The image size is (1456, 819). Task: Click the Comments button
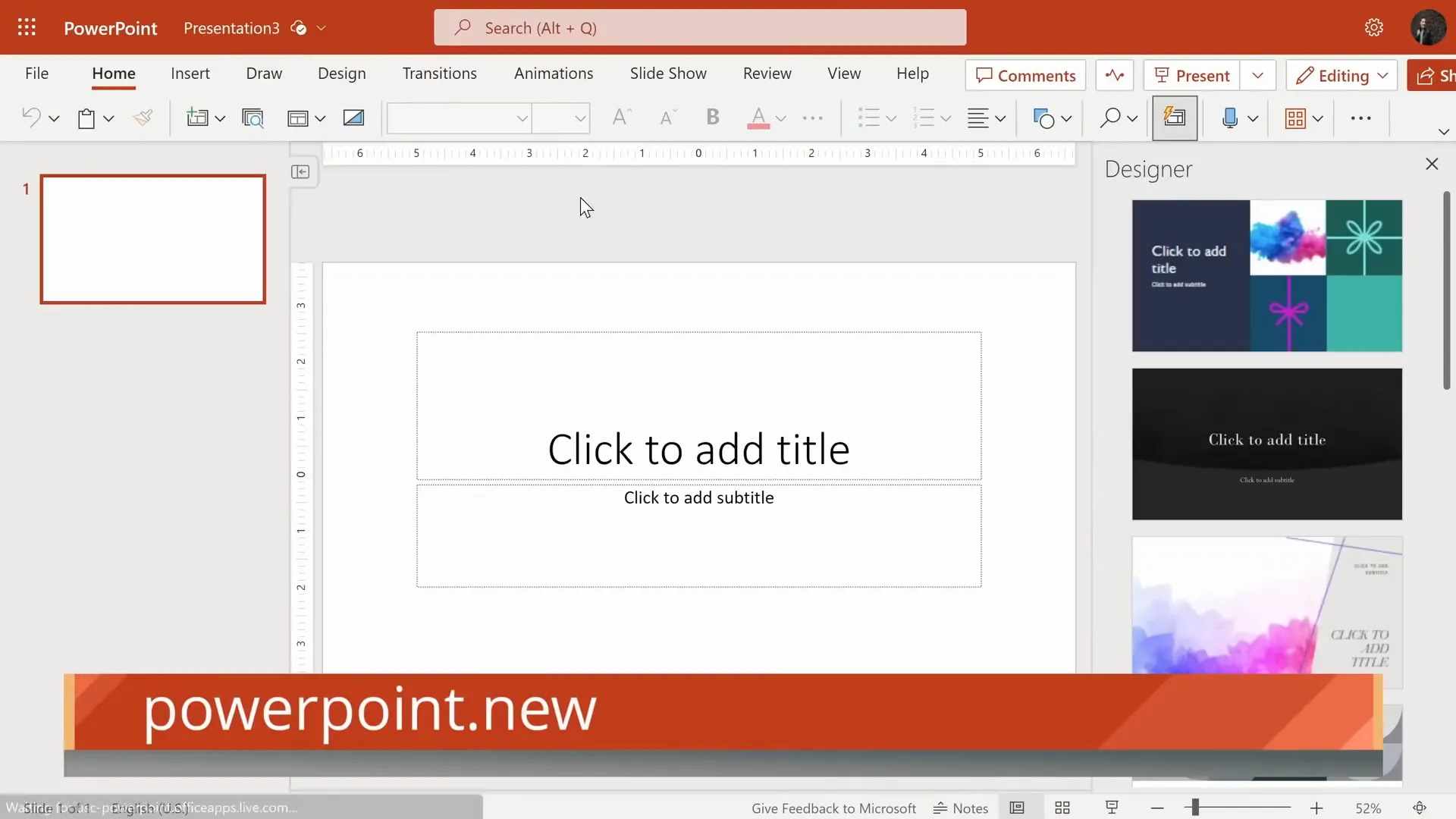tap(1025, 75)
